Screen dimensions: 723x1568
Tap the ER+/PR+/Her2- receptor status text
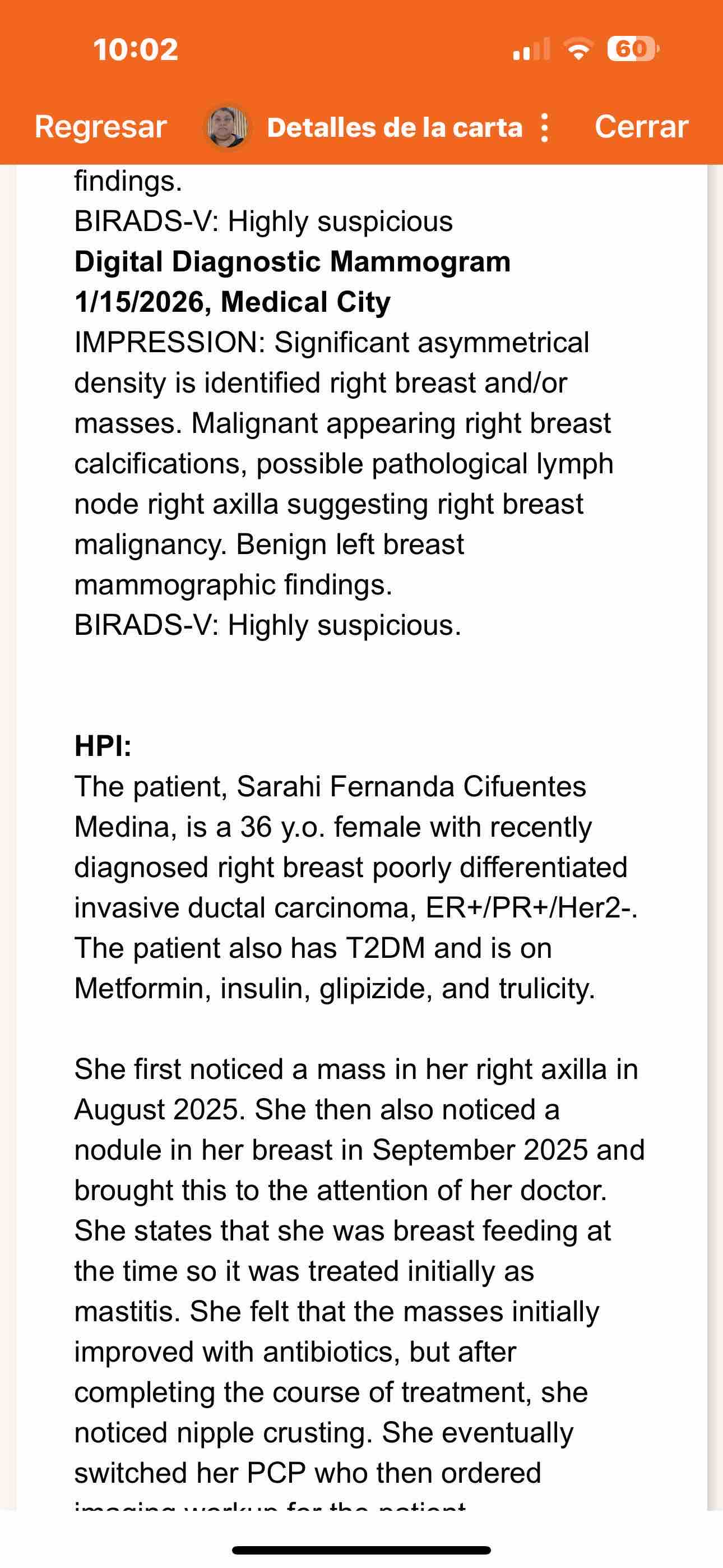tap(531, 907)
